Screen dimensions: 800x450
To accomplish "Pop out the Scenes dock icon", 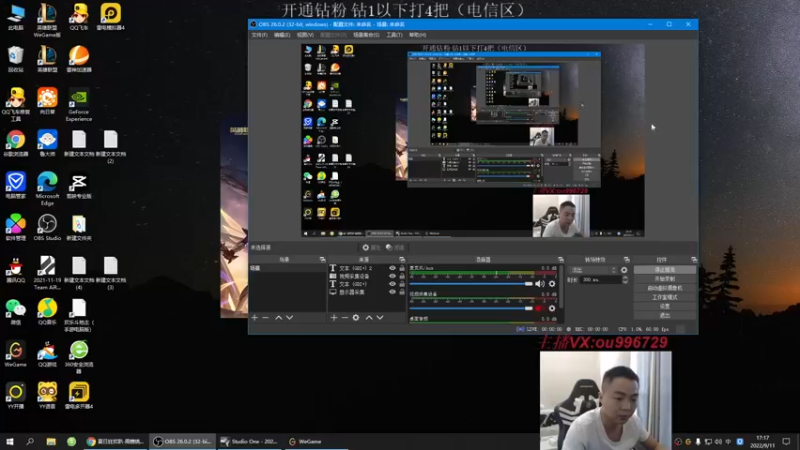I will tap(322, 260).
